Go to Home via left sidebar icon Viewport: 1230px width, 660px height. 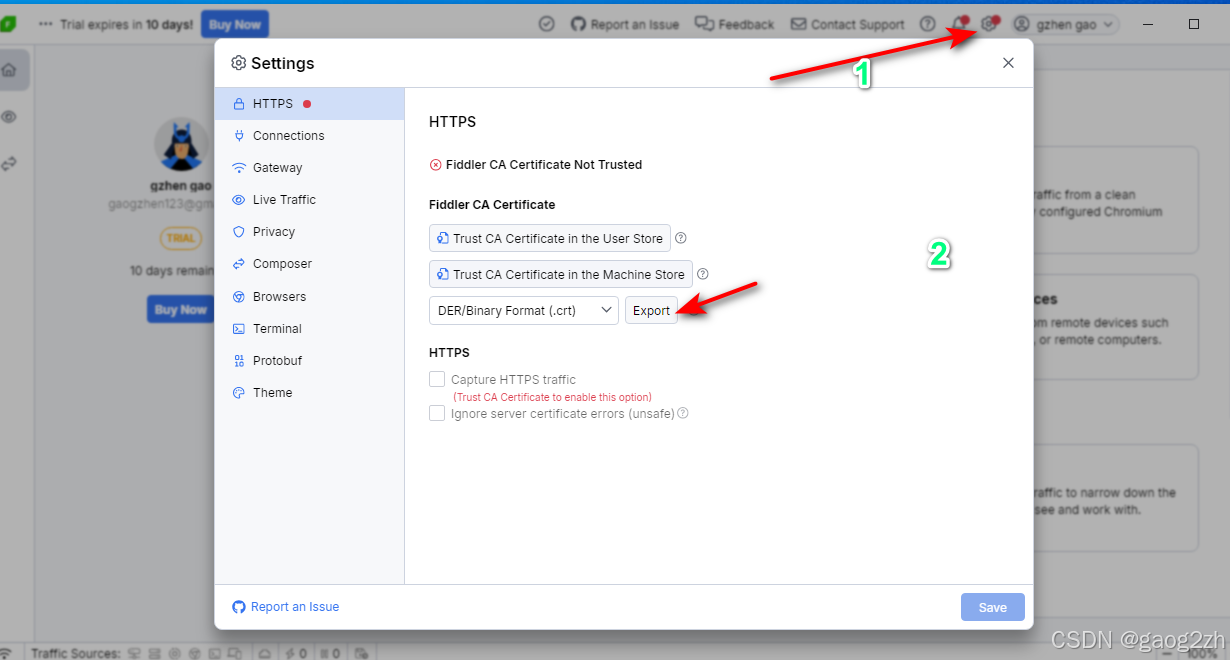(9, 70)
